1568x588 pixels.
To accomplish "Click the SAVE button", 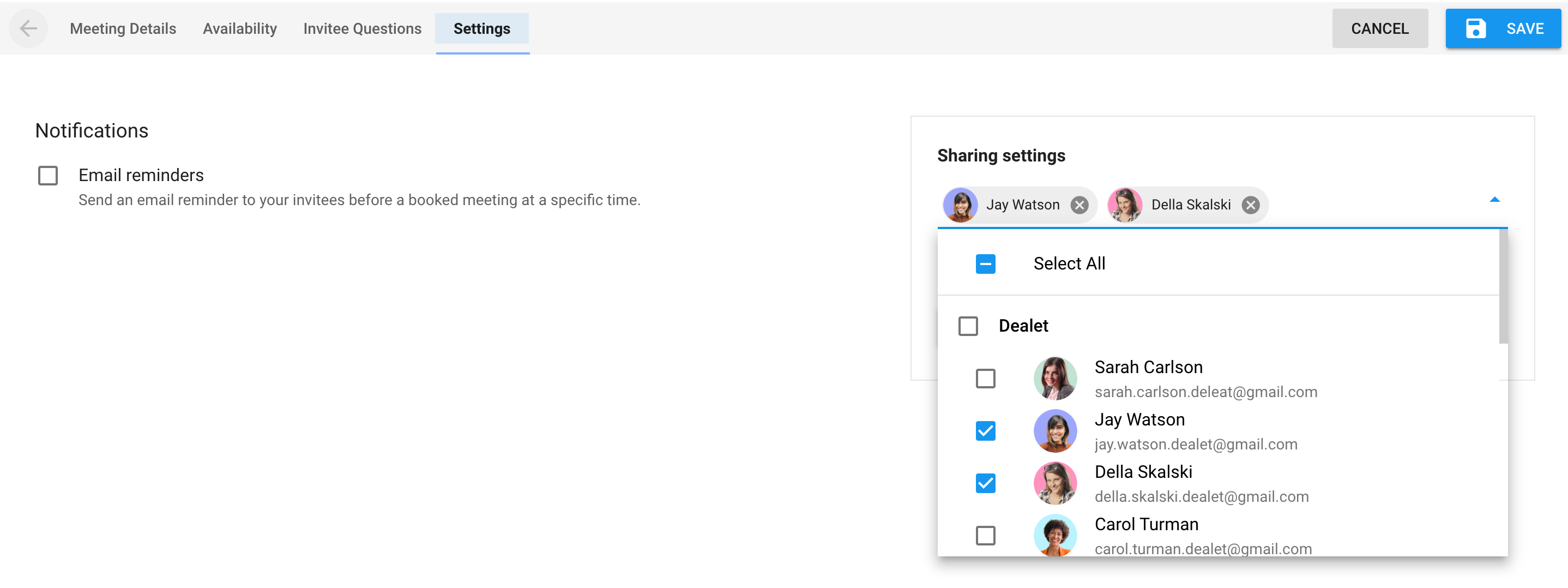I will click(x=1503, y=28).
